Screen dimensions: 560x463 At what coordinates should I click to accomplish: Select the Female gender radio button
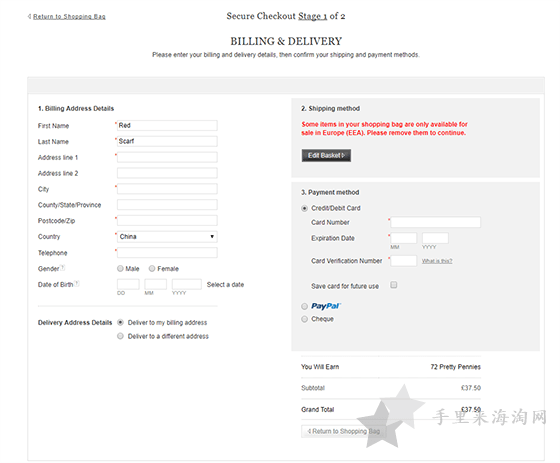(152, 268)
